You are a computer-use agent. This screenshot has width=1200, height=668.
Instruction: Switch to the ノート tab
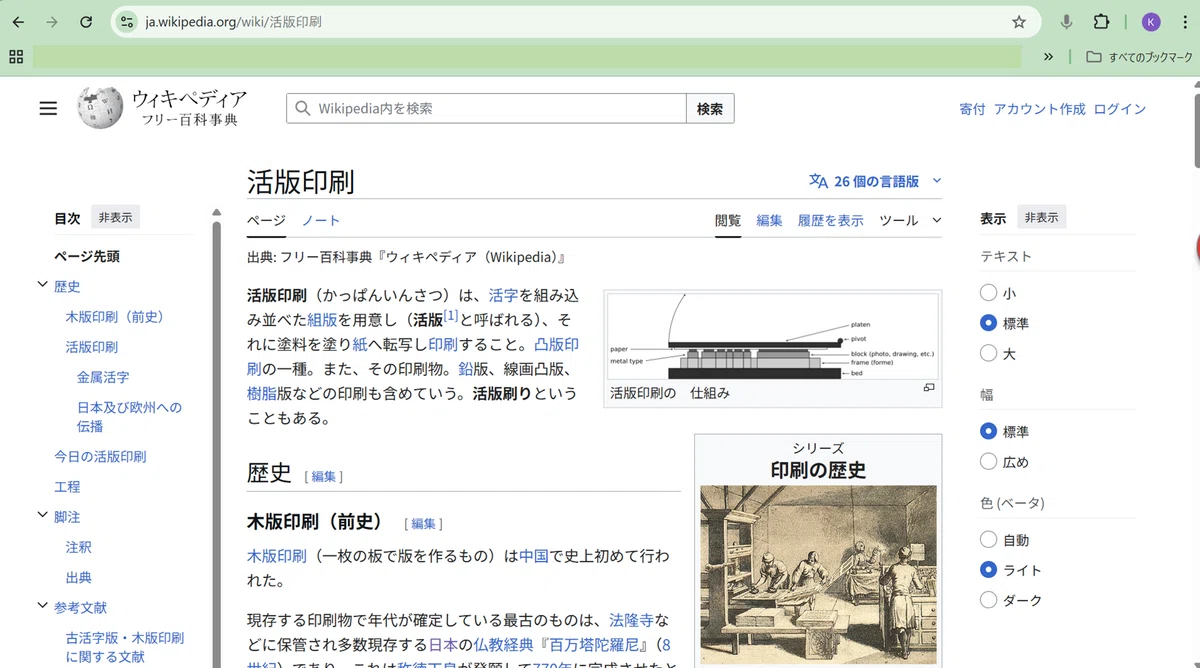[321, 220]
